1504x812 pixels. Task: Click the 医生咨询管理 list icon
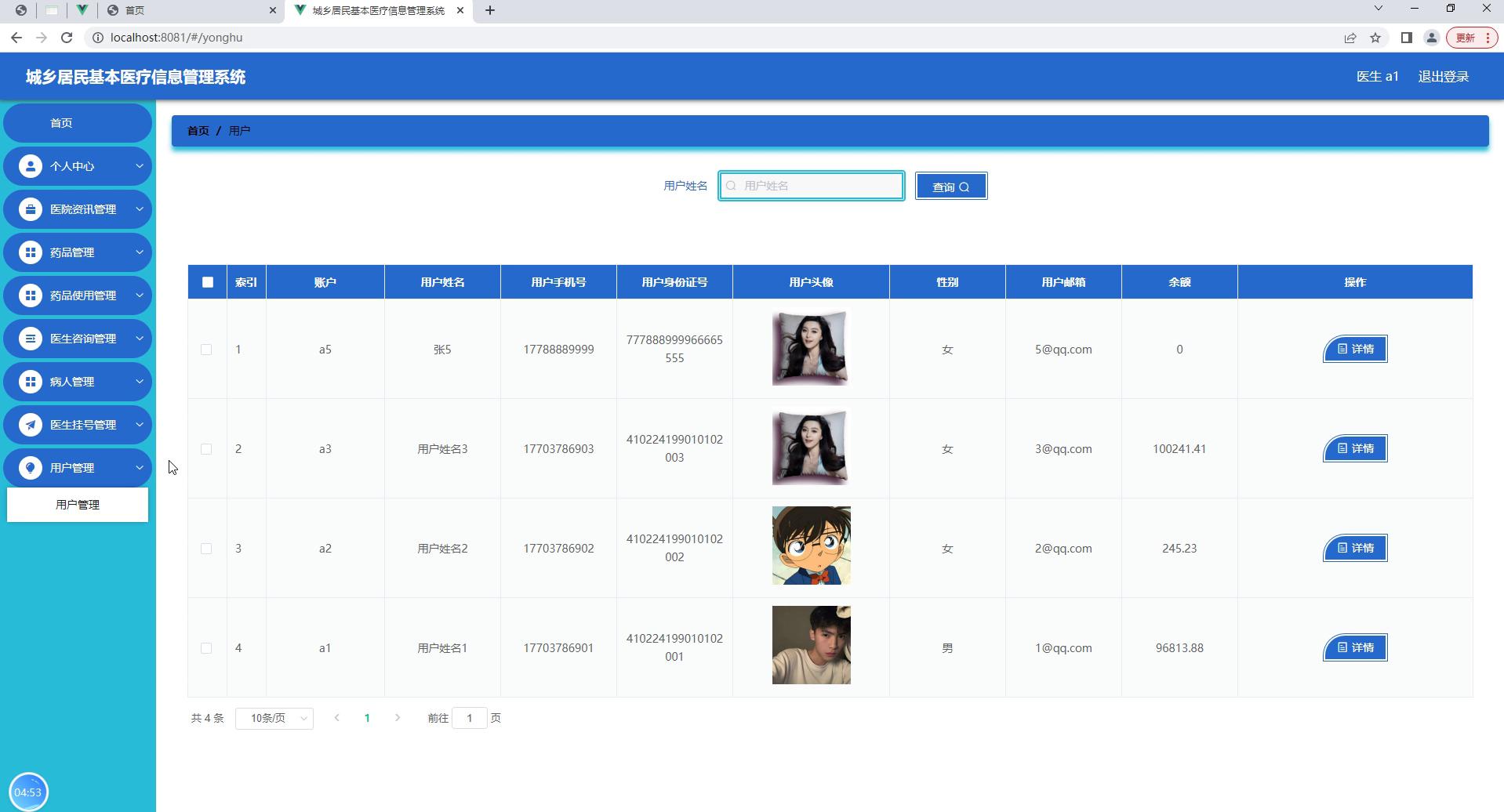tap(31, 339)
